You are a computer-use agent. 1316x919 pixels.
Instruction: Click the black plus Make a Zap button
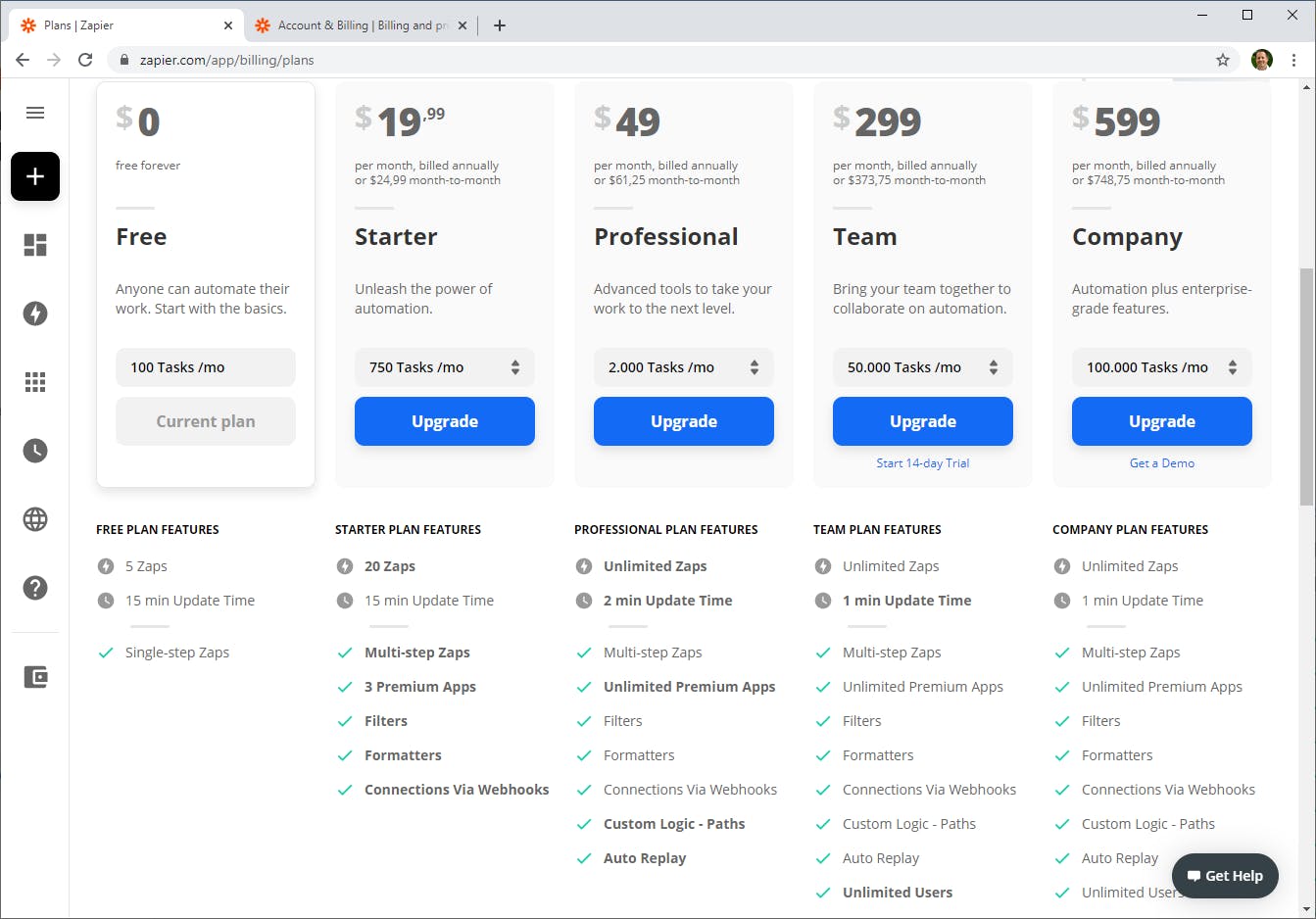[35, 176]
